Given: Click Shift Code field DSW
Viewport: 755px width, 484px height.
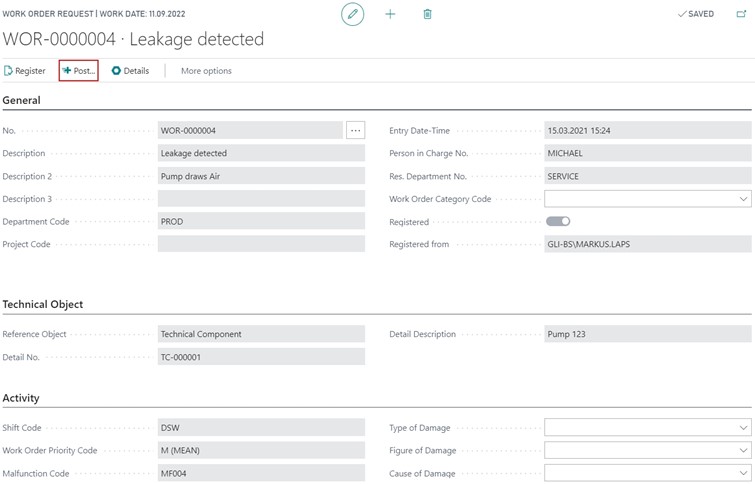Looking at the screenshot, I should (x=261, y=427).
